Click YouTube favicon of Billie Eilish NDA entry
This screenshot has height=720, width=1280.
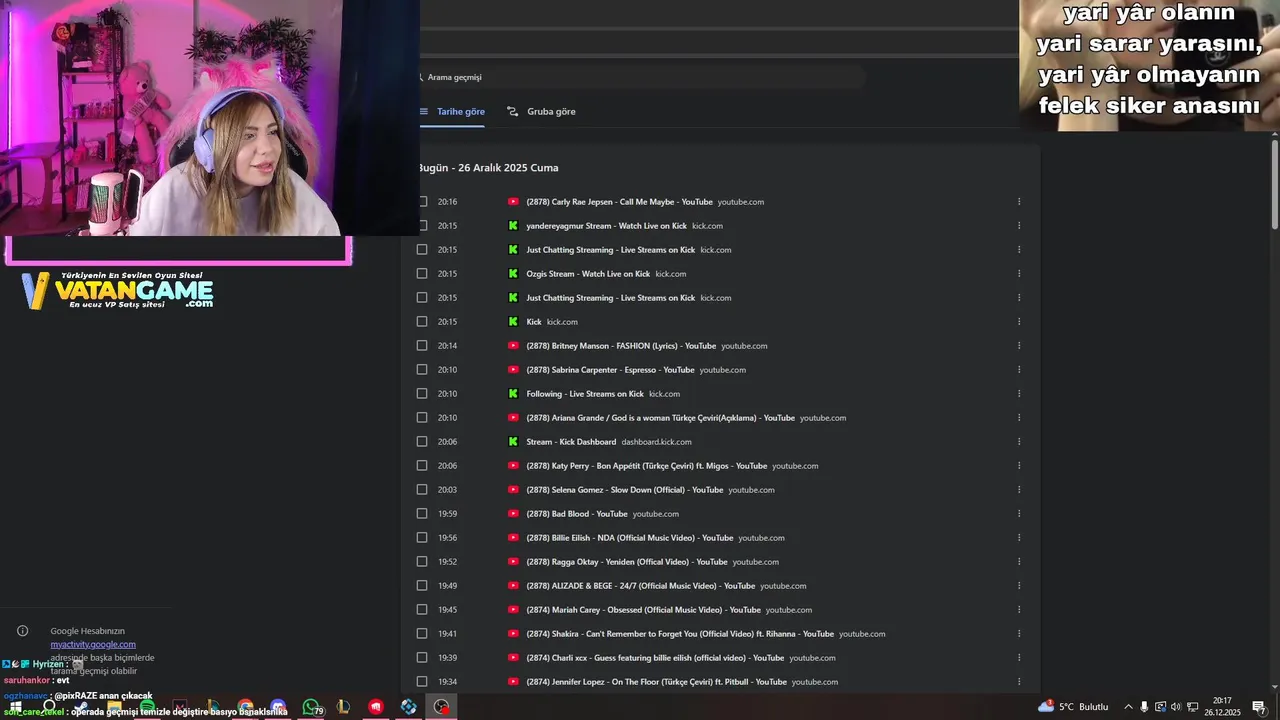[513, 538]
